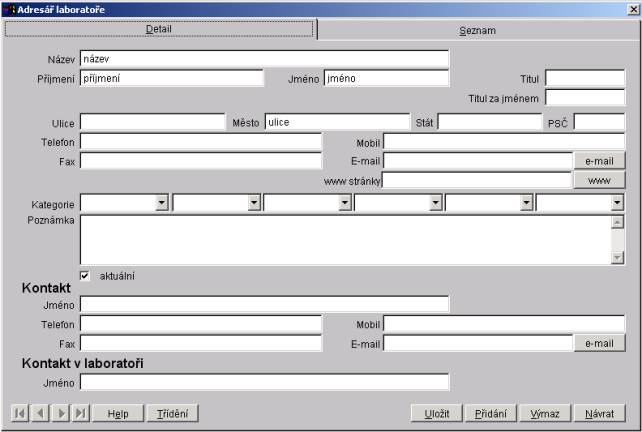Go to next record arrow
The height and width of the screenshot is (432, 642).
tap(60, 413)
